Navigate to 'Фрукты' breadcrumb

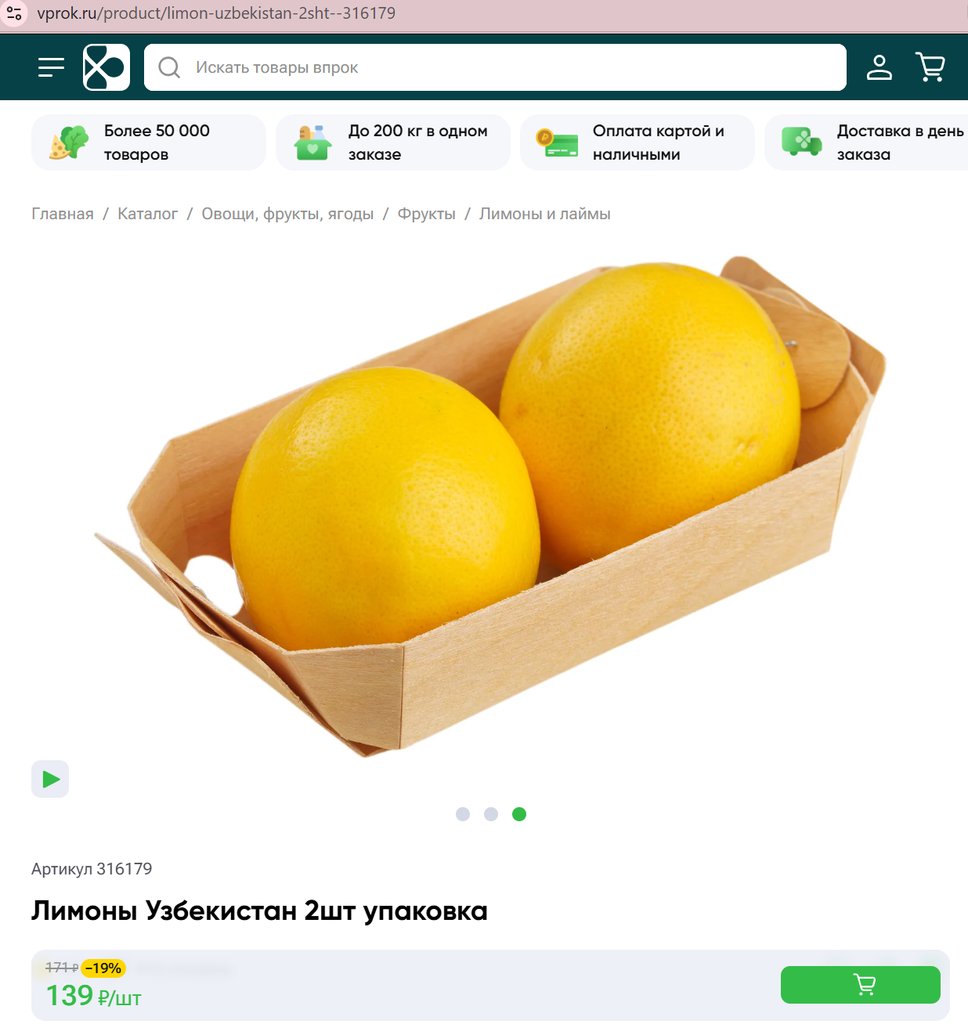click(427, 214)
